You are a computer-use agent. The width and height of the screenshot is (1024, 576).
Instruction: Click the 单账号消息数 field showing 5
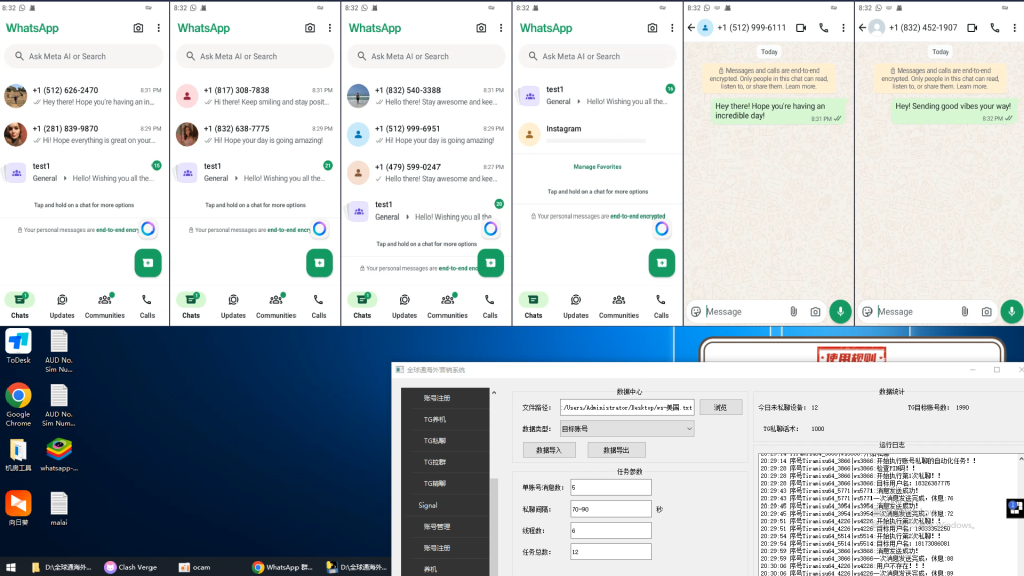pos(611,487)
